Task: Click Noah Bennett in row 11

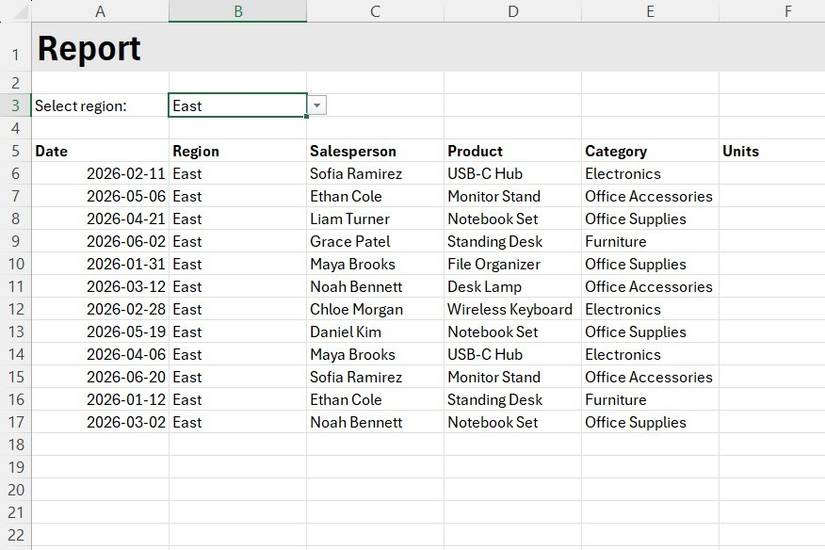Action: coord(375,286)
